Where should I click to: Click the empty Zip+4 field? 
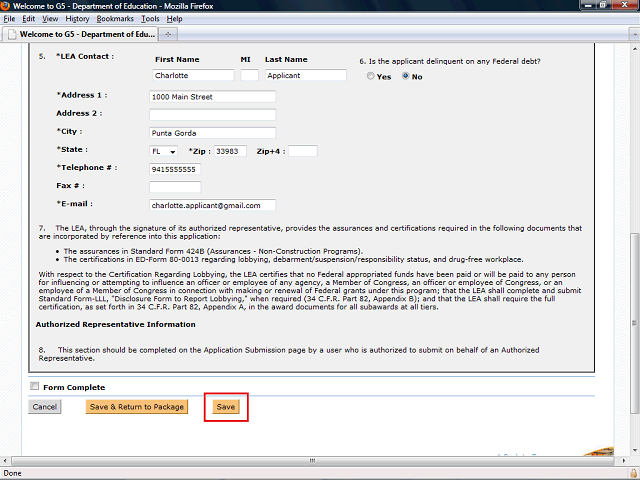[x=302, y=151]
